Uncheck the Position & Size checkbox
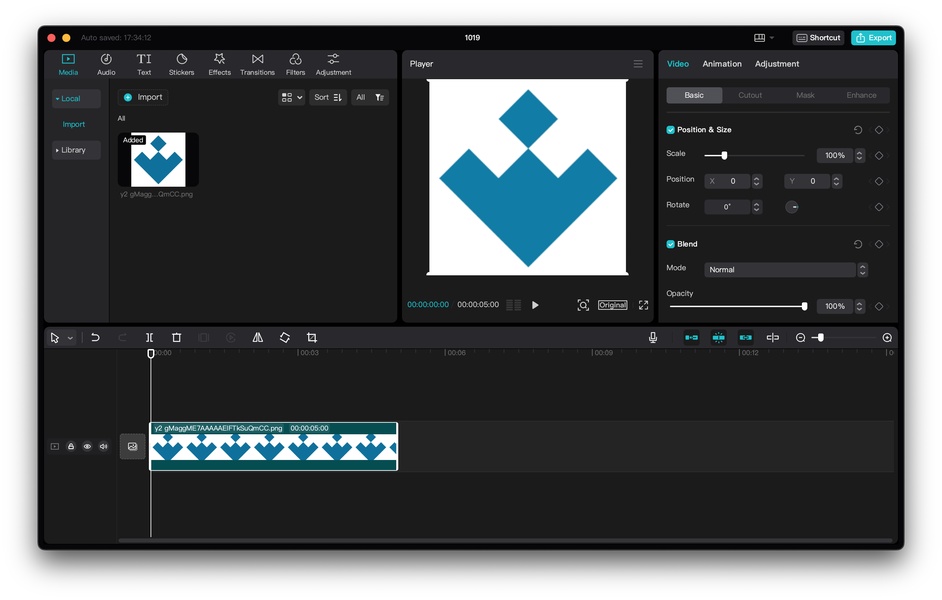 point(670,130)
